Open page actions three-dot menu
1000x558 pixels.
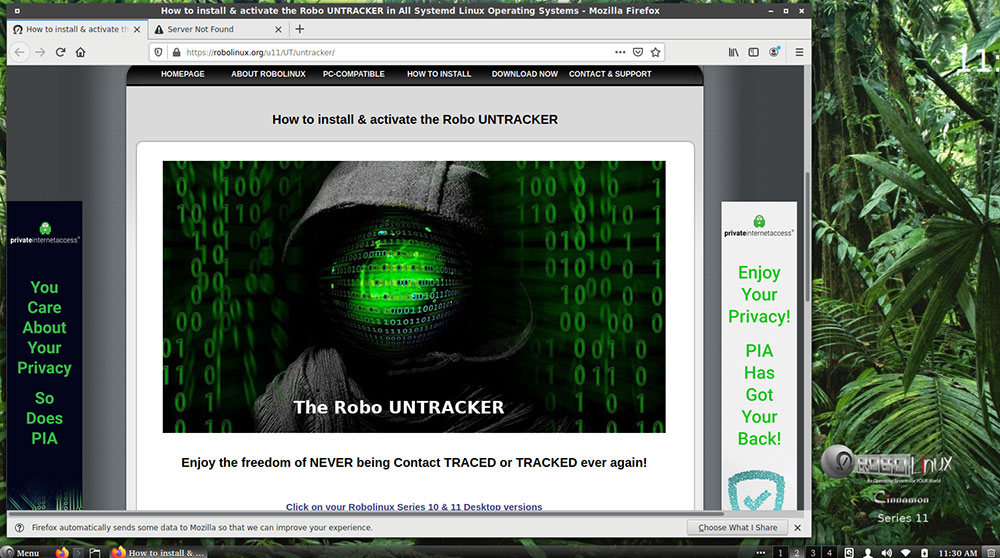(x=620, y=52)
